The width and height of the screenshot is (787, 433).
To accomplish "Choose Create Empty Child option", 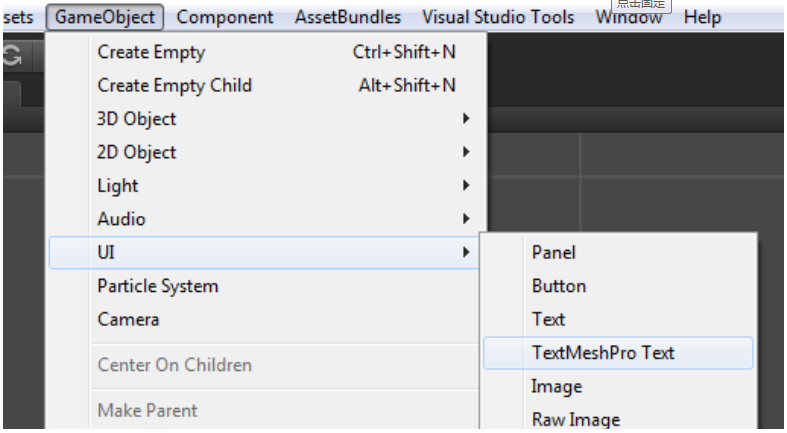I will pyautogui.click(x=174, y=85).
